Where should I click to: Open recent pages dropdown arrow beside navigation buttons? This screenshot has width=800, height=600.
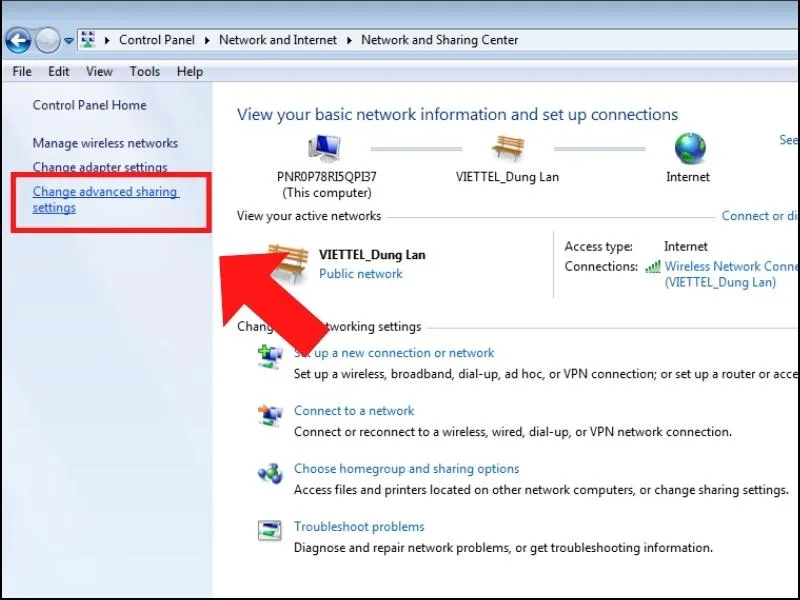(x=69, y=41)
